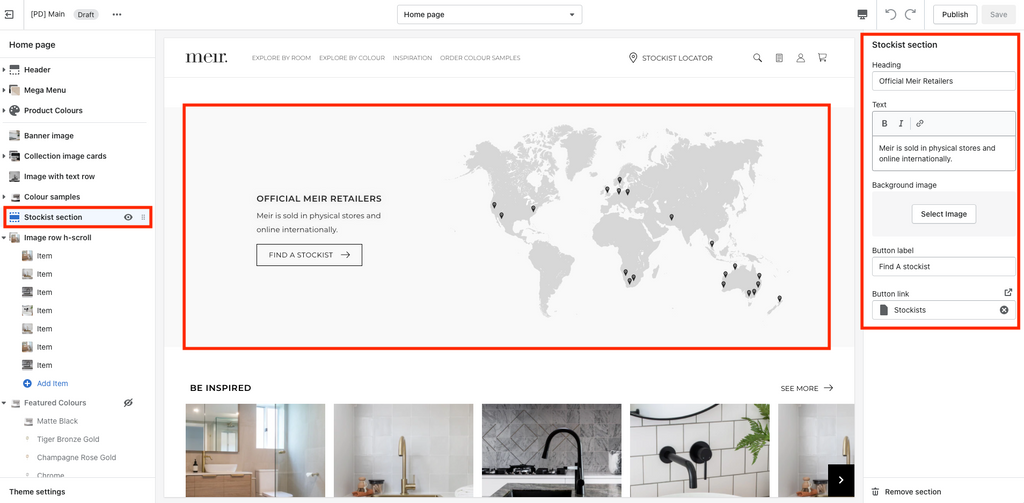1024x503 pixels.
Task: Apply bold formatting in the Text editor
Action: (885, 123)
